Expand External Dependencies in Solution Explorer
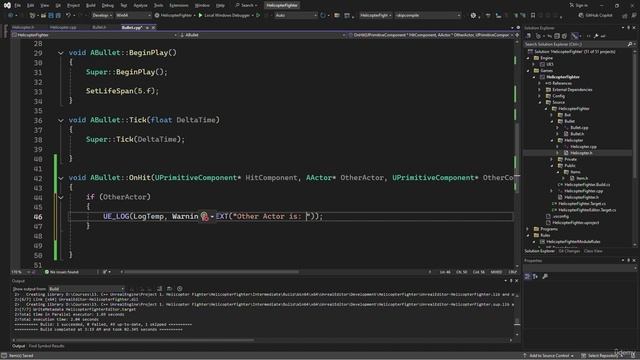640x360 pixels. [540, 89]
